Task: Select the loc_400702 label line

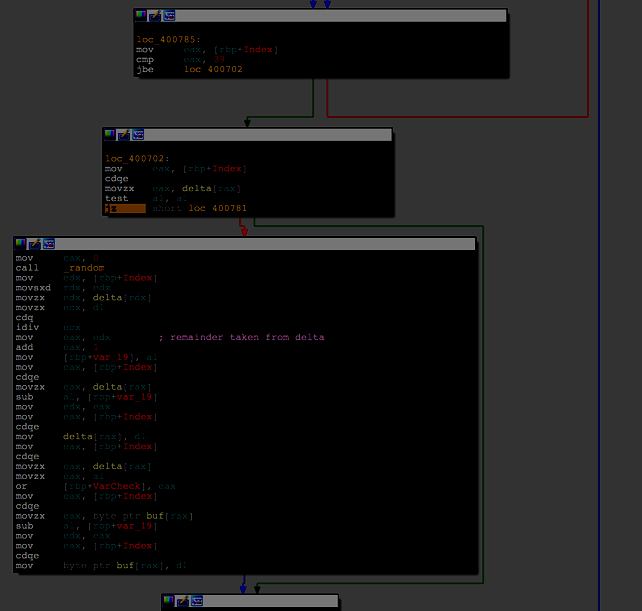Action: [x=136, y=158]
